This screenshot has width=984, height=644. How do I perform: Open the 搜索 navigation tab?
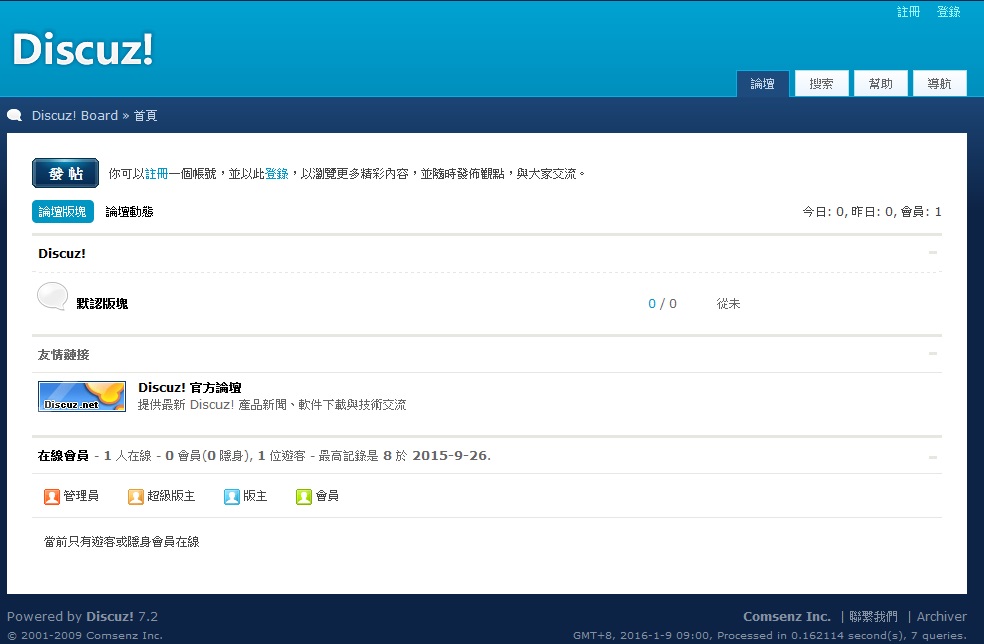pos(821,83)
